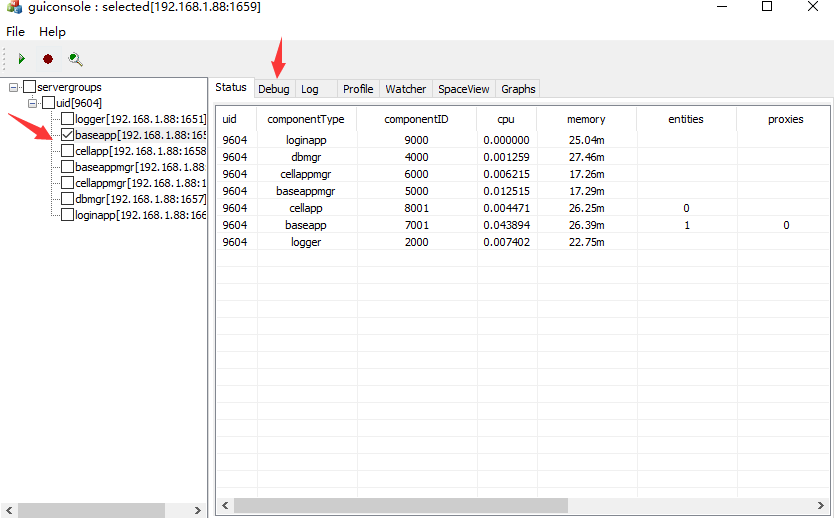The width and height of the screenshot is (834, 518).
Task: Open the File menu
Action: (15, 32)
